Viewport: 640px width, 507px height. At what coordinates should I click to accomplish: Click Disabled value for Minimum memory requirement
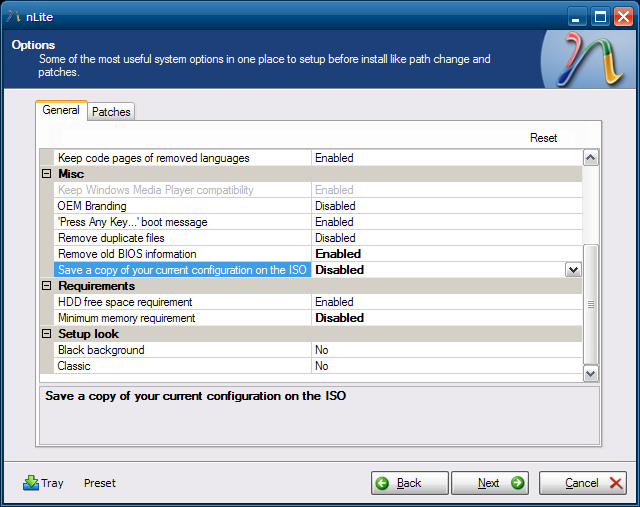click(340, 318)
